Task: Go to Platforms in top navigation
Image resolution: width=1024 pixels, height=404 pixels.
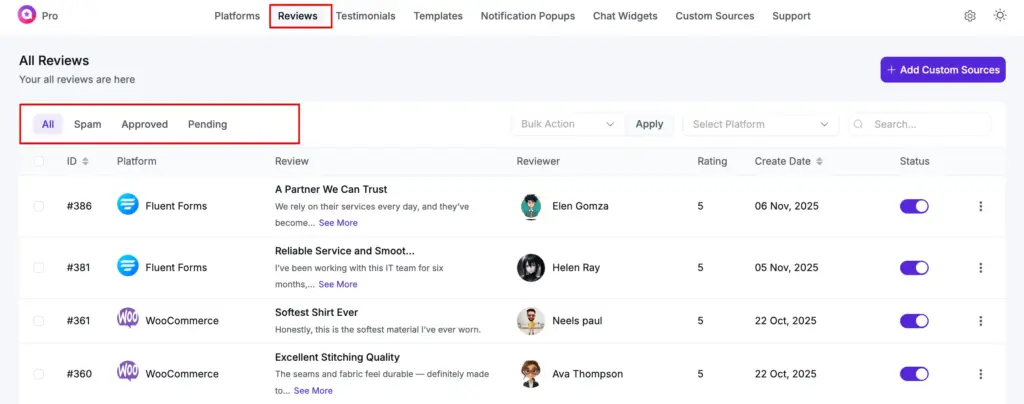Action: point(237,16)
